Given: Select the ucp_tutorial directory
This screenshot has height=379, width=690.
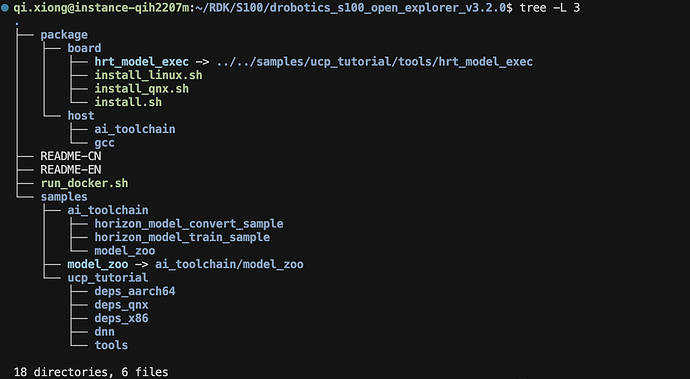Looking at the screenshot, I should pos(108,278).
